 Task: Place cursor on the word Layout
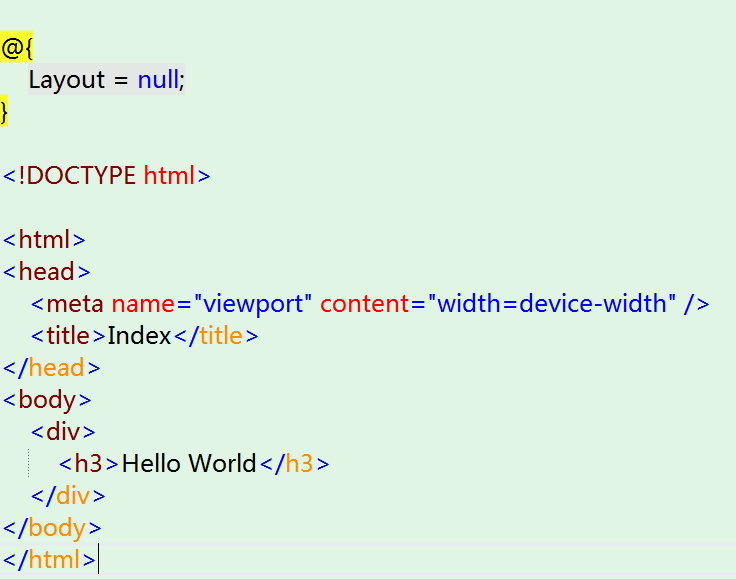(67, 80)
